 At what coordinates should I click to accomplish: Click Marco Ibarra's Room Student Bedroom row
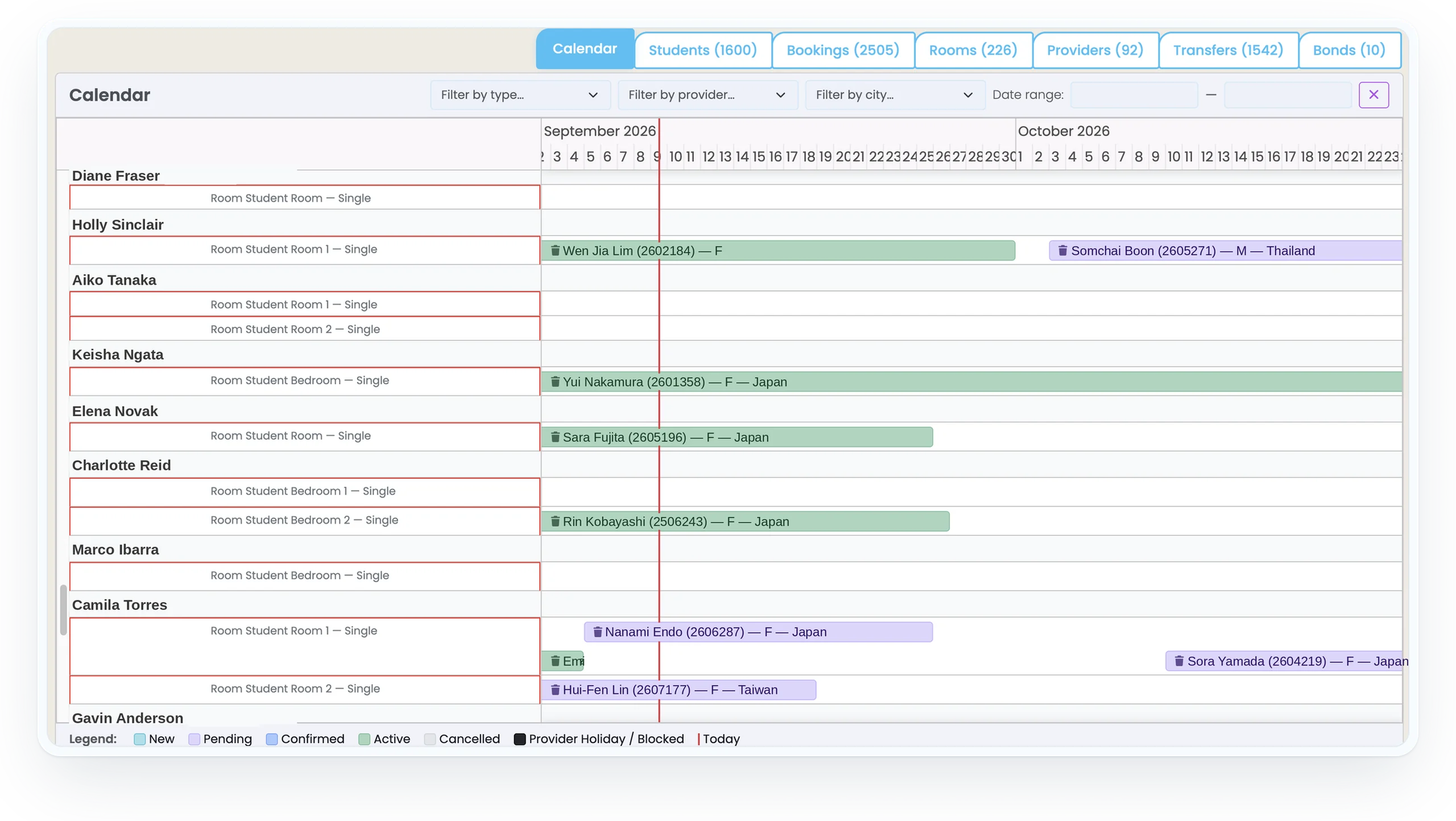pos(304,575)
